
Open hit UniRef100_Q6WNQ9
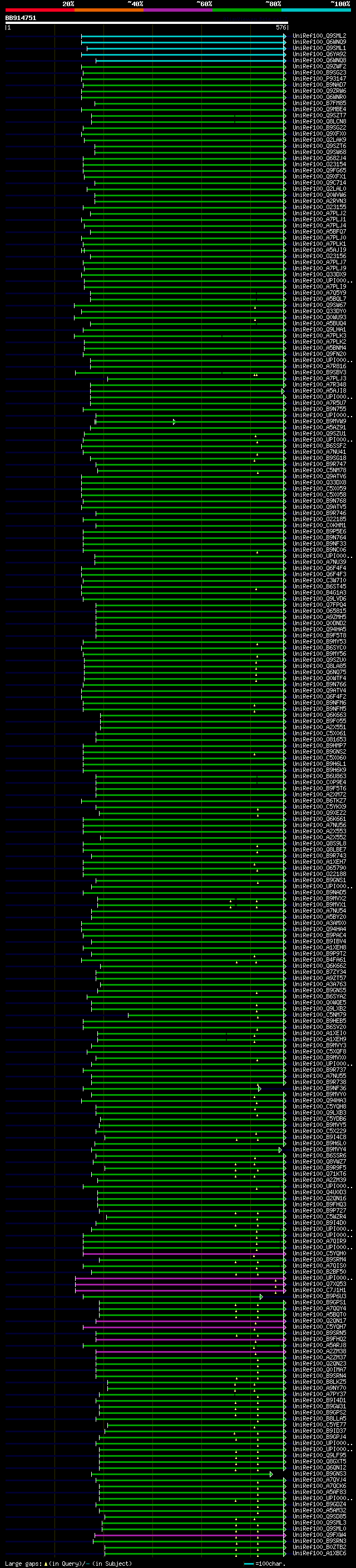click(319, 42)
